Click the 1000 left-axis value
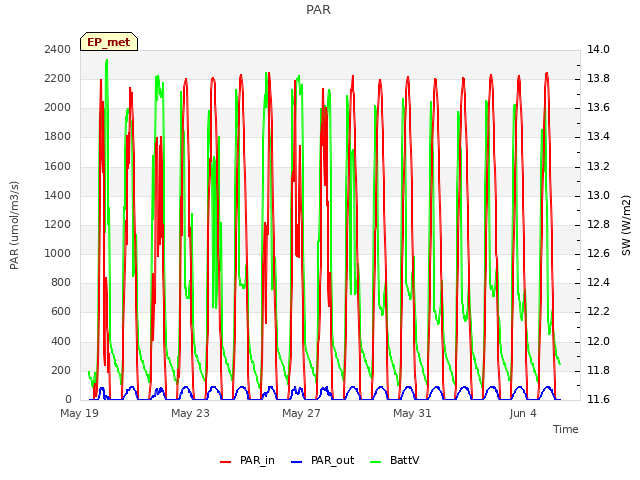Image resolution: width=640 pixels, height=480 pixels. (x=58, y=253)
